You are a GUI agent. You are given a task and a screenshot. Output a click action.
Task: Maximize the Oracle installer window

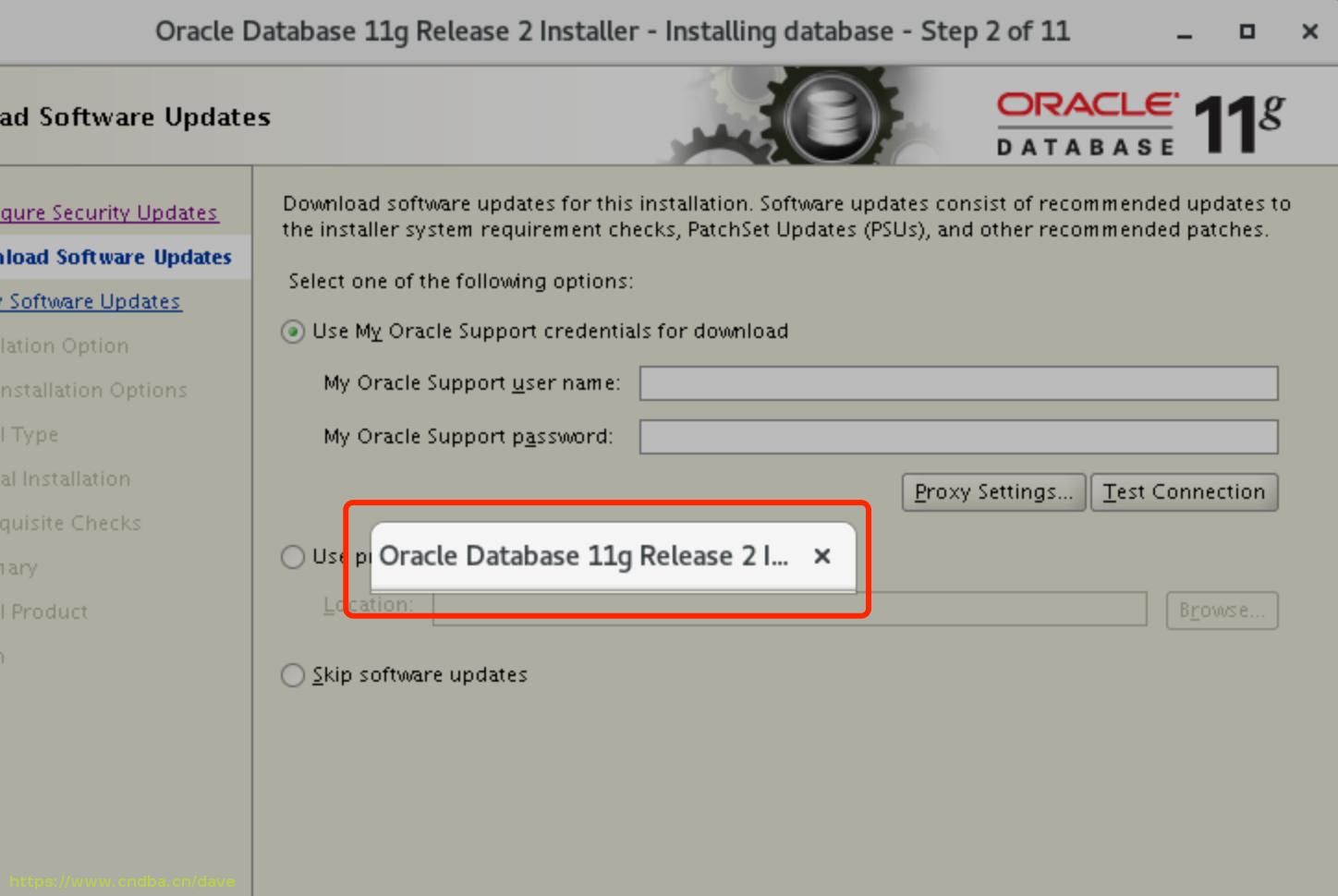[x=1247, y=32]
